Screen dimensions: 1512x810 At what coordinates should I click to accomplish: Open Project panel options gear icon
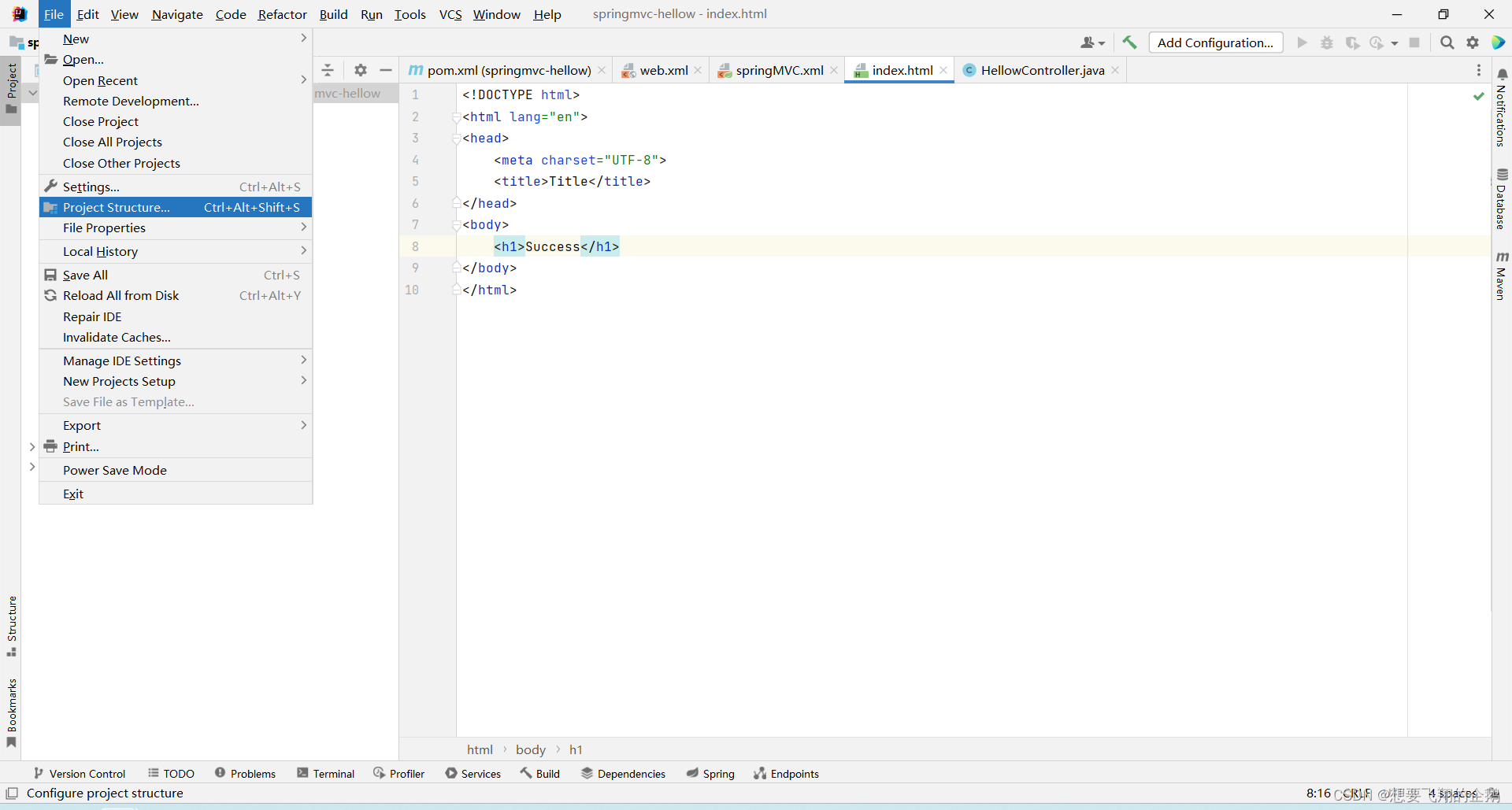pos(361,70)
